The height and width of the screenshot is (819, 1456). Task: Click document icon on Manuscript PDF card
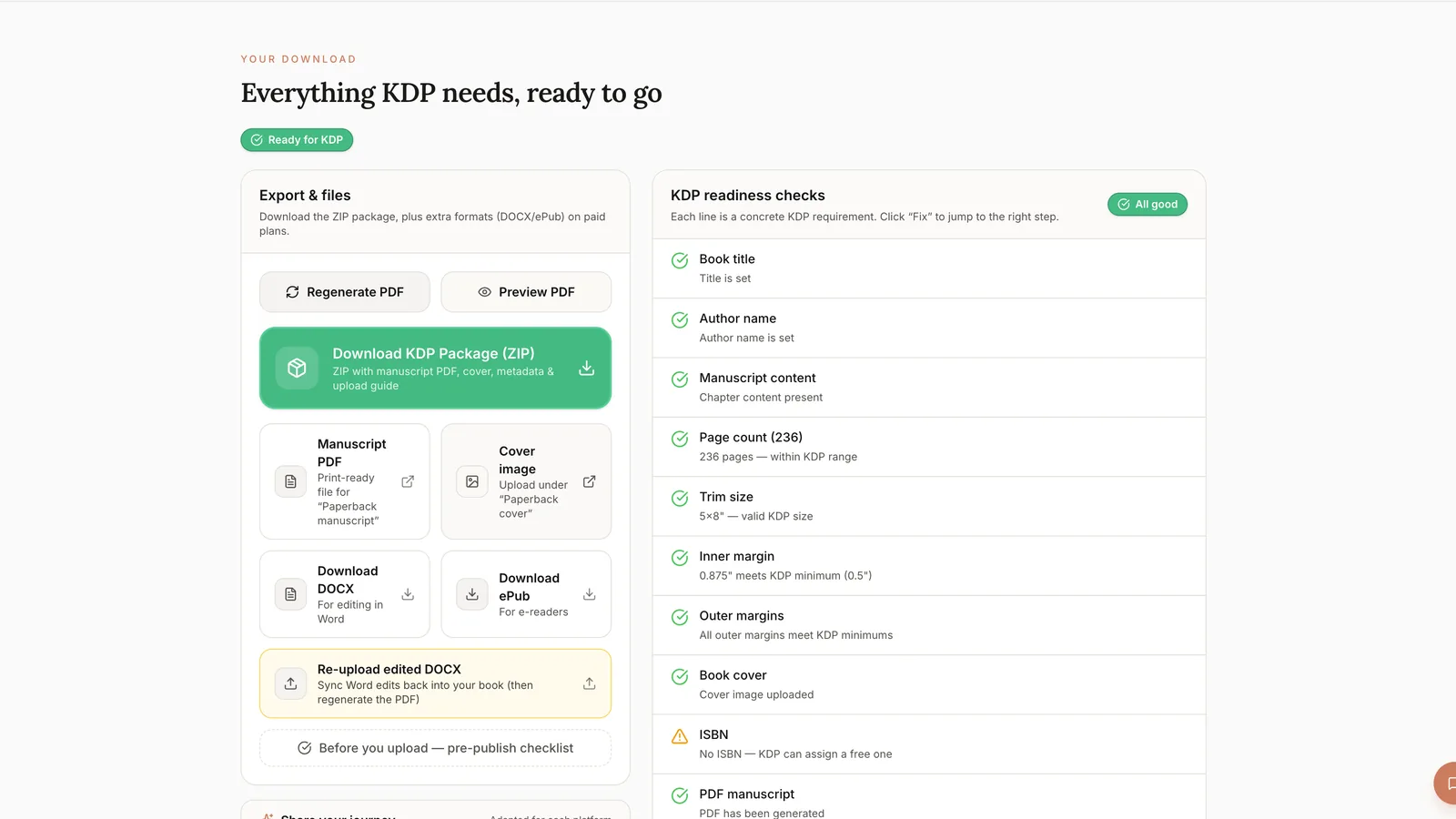click(x=290, y=481)
